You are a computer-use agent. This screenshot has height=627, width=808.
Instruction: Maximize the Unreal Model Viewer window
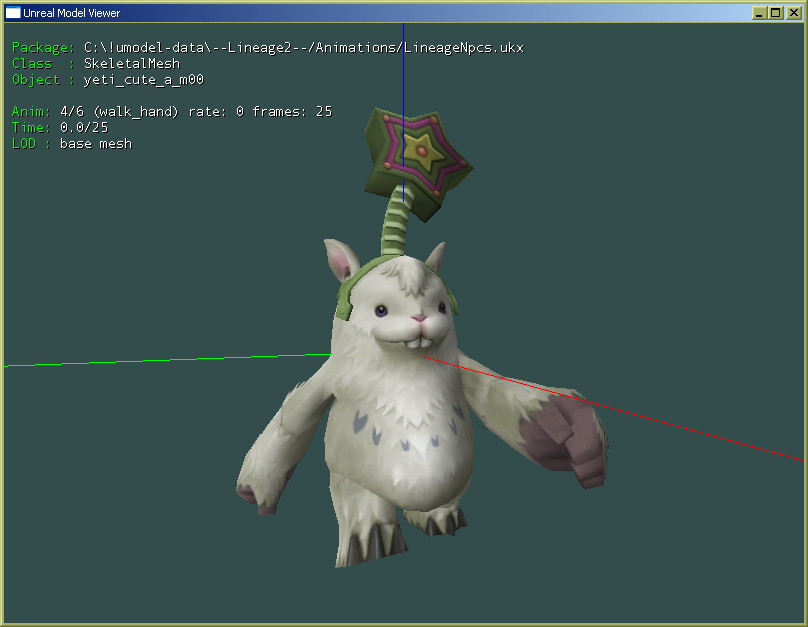click(x=775, y=13)
